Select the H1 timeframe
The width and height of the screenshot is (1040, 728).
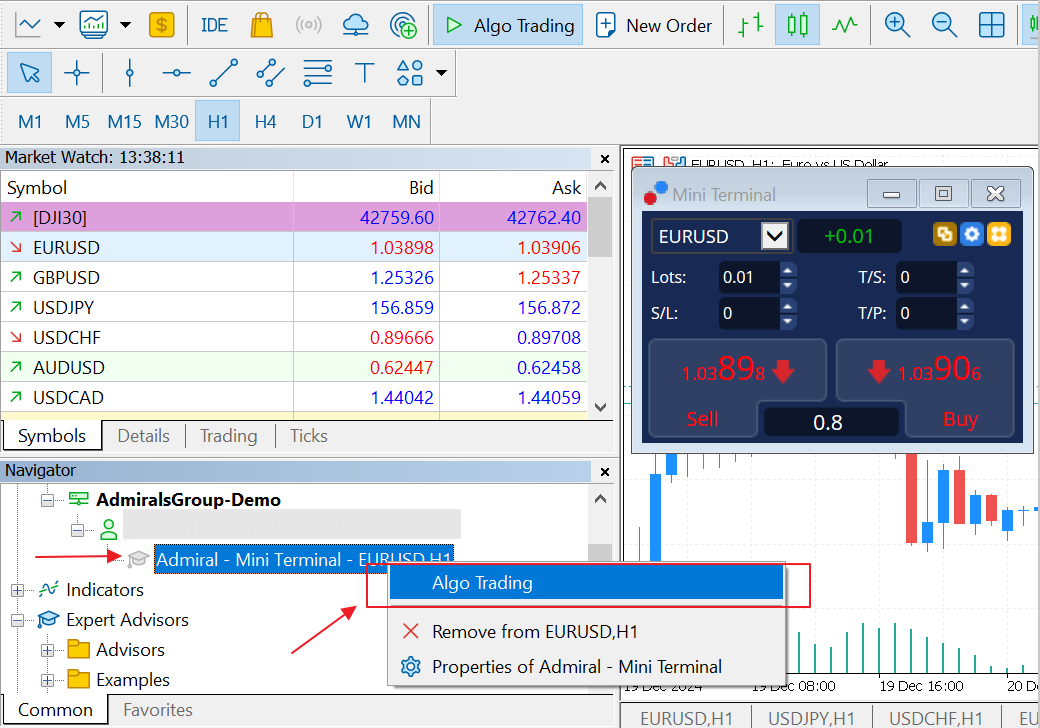click(x=218, y=121)
